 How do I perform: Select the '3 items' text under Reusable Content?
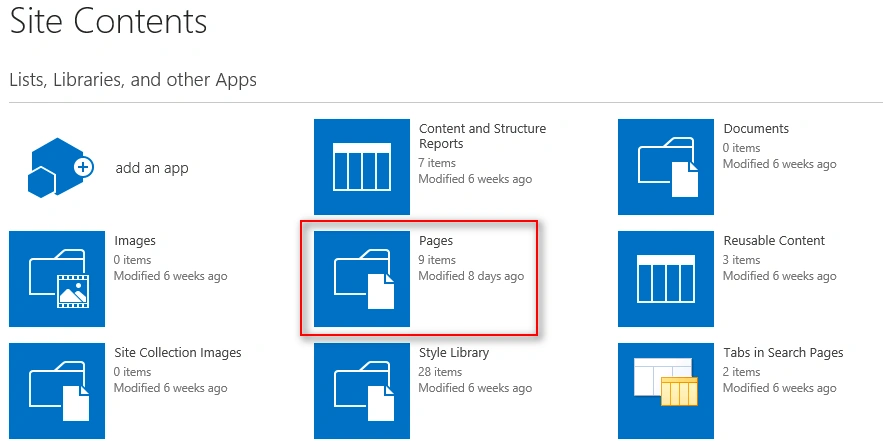point(742,260)
